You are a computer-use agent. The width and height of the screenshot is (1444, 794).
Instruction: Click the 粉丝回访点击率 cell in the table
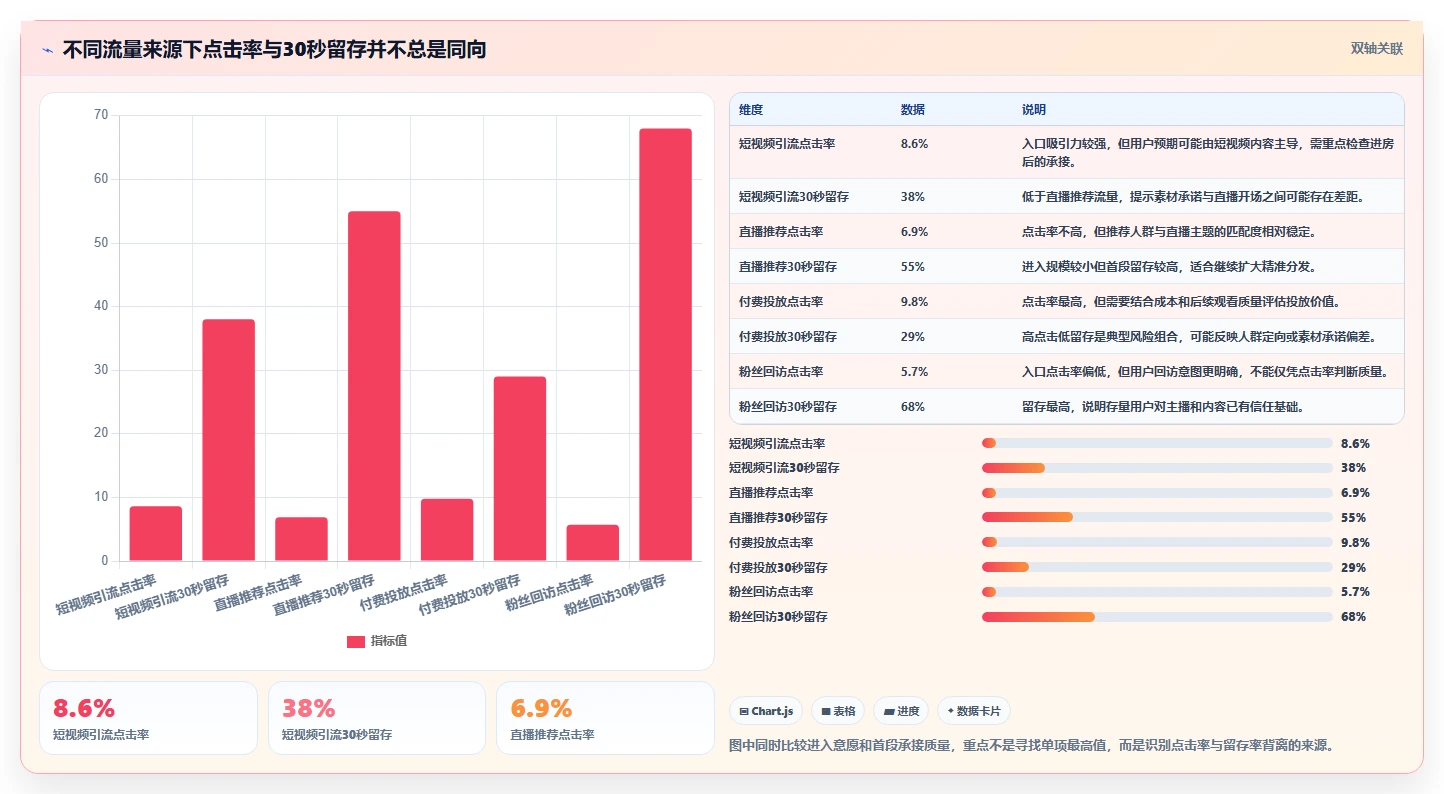[x=781, y=372]
